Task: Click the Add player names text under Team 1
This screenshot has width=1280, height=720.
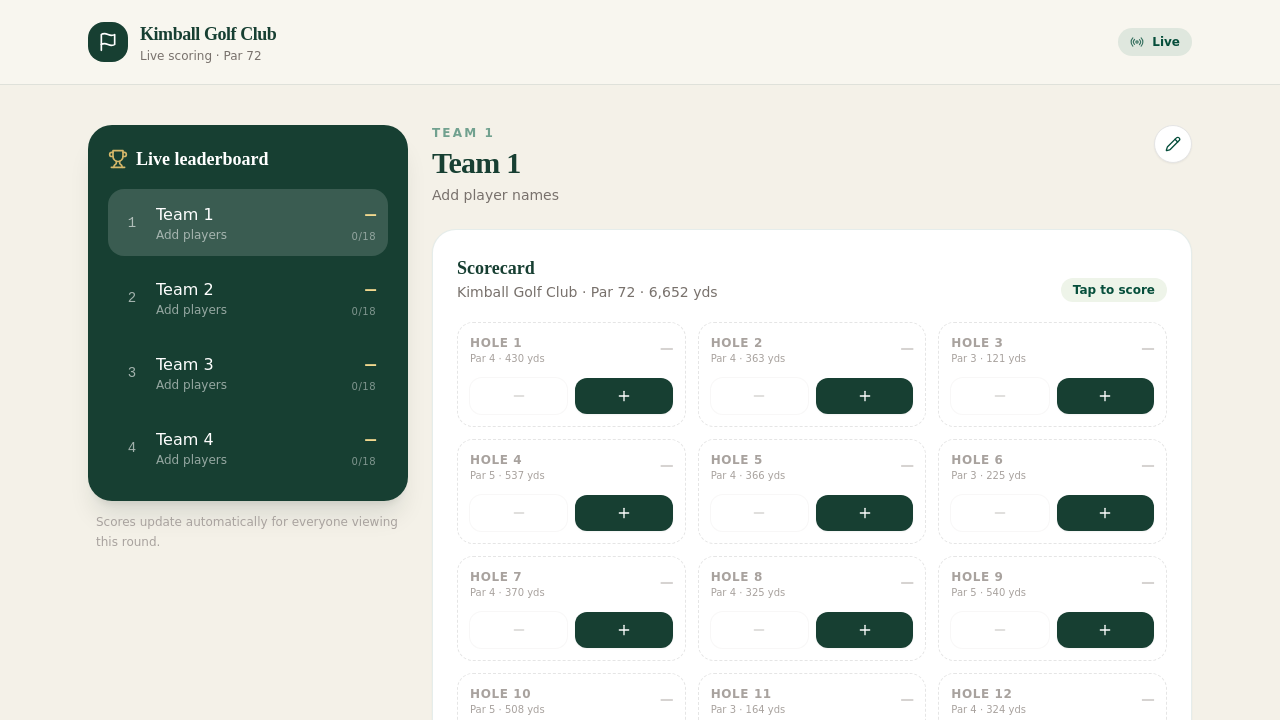Action: tap(495, 195)
